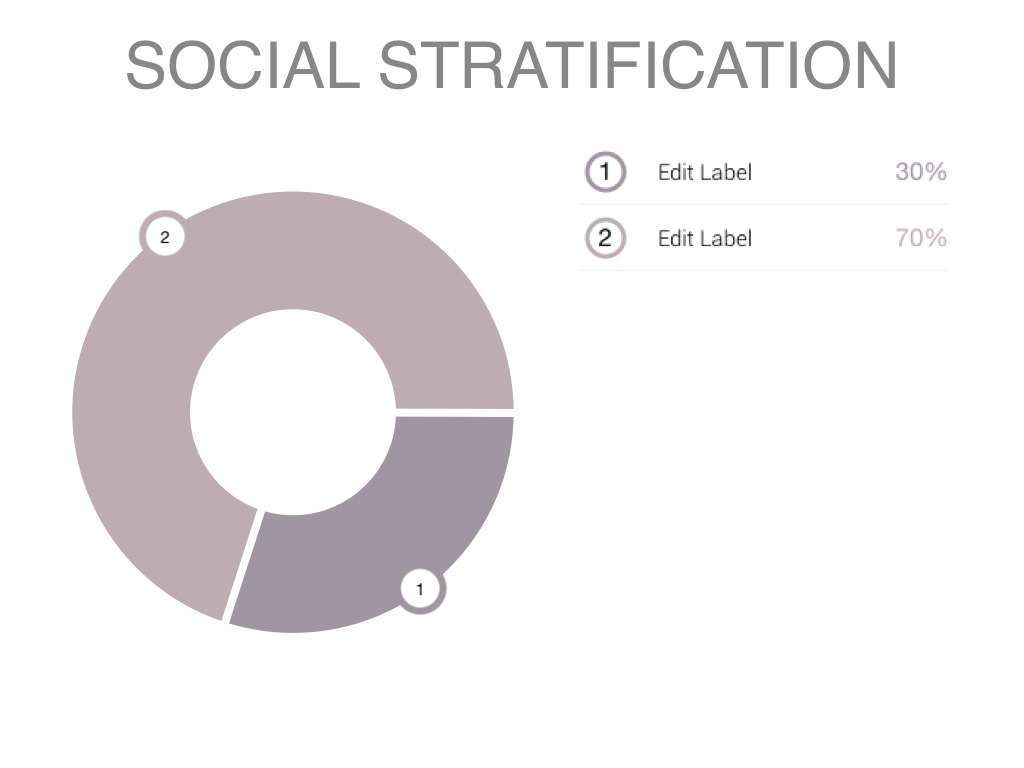Screen dimensions: 1024x768
Task: Click the Edit Label text beside legend badge 2
Action: tap(704, 238)
